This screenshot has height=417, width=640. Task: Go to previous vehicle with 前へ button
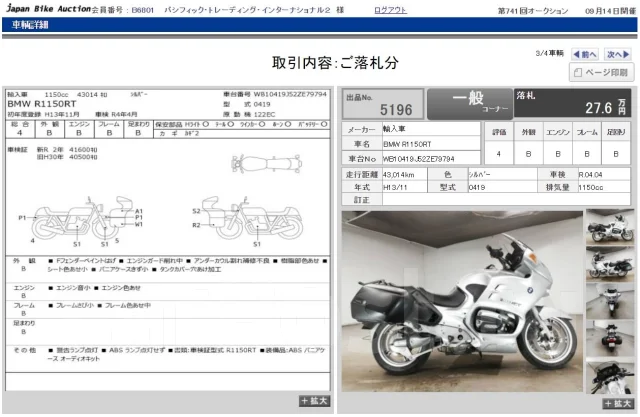pyautogui.click(x=585, y=54)
